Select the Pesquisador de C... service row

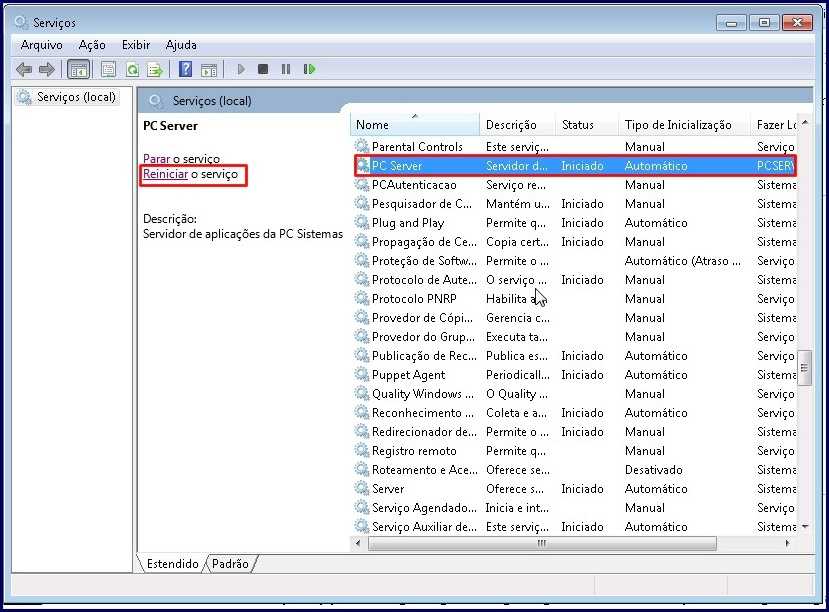[573, 203]
